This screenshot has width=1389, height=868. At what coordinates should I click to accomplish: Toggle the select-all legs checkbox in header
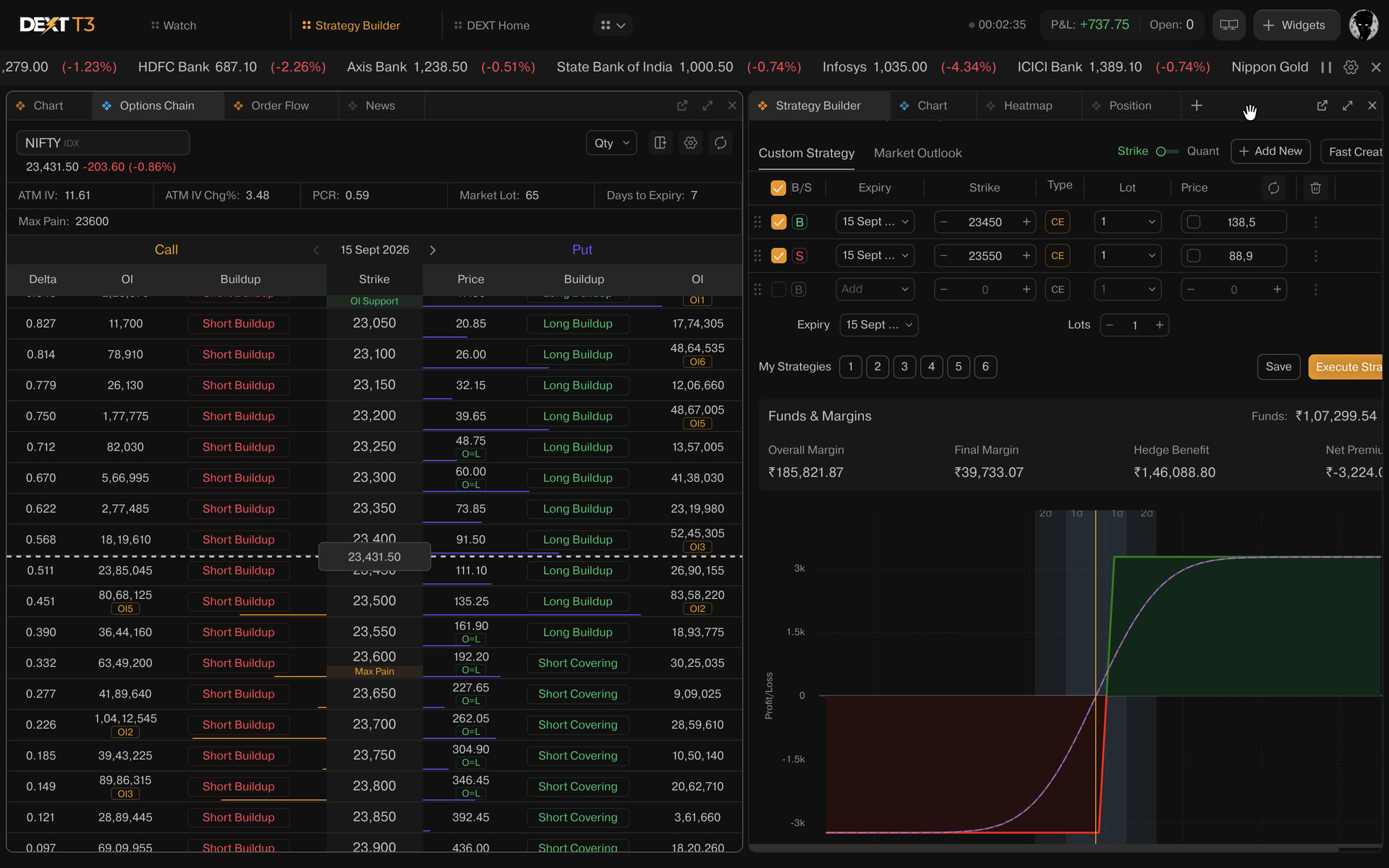(778, 188)
